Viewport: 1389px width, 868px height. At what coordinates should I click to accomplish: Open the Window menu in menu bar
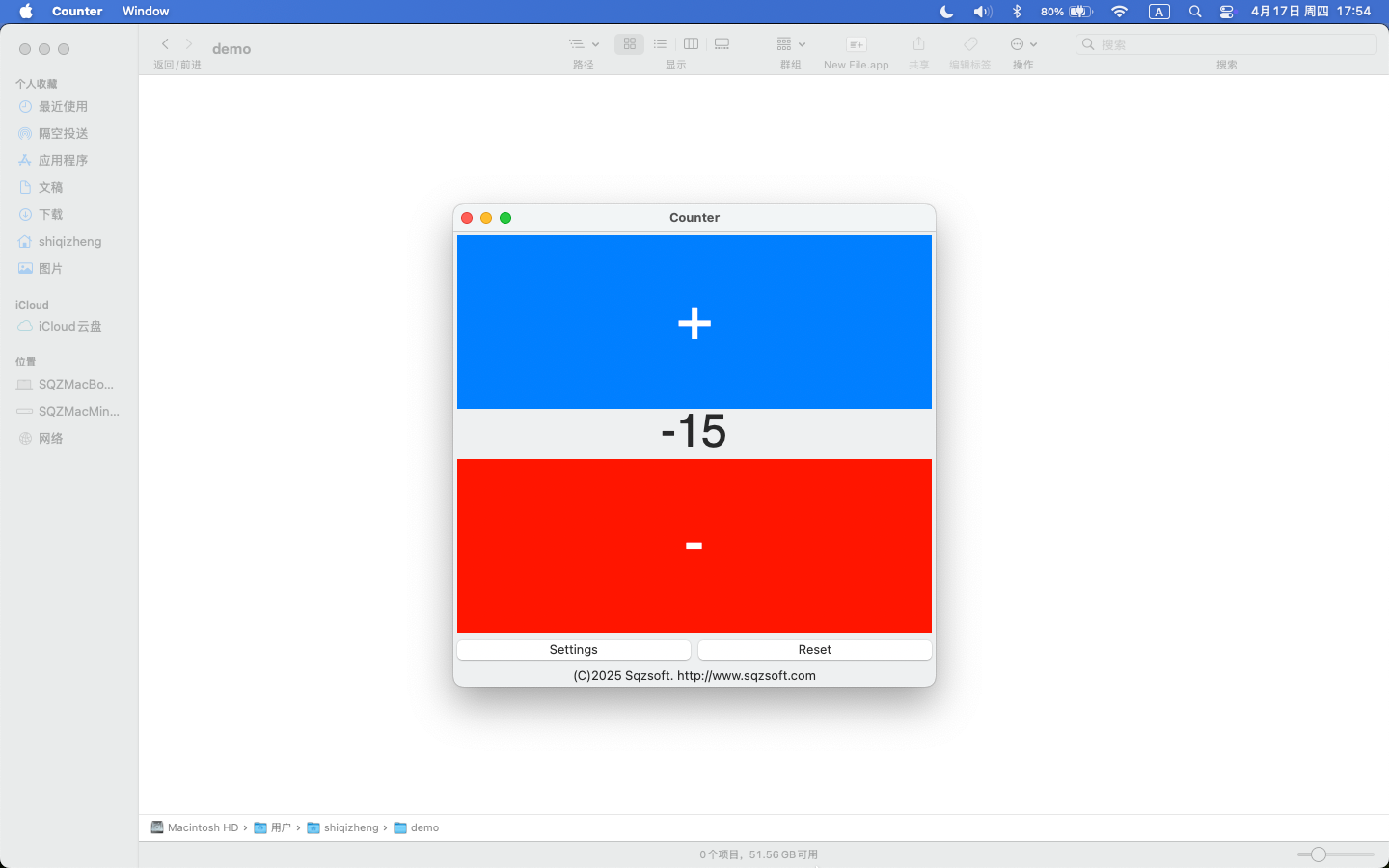(x=146, y=12)
